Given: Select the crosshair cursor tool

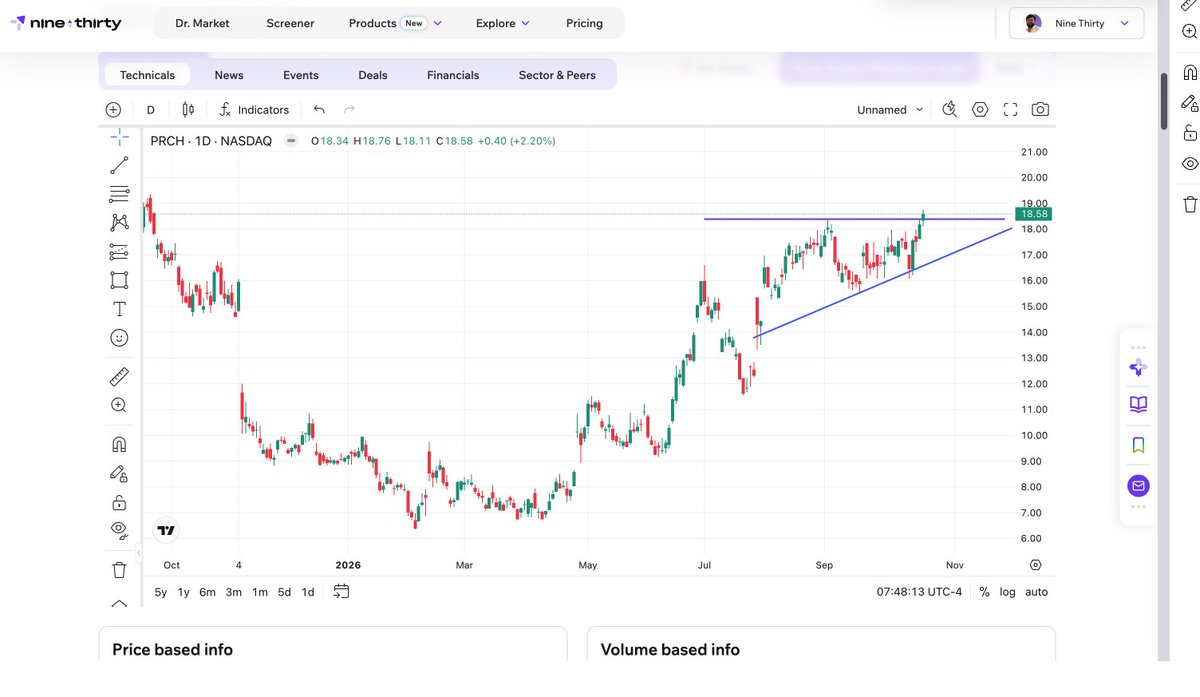Looking at the screenshot, I should point(119,136).
